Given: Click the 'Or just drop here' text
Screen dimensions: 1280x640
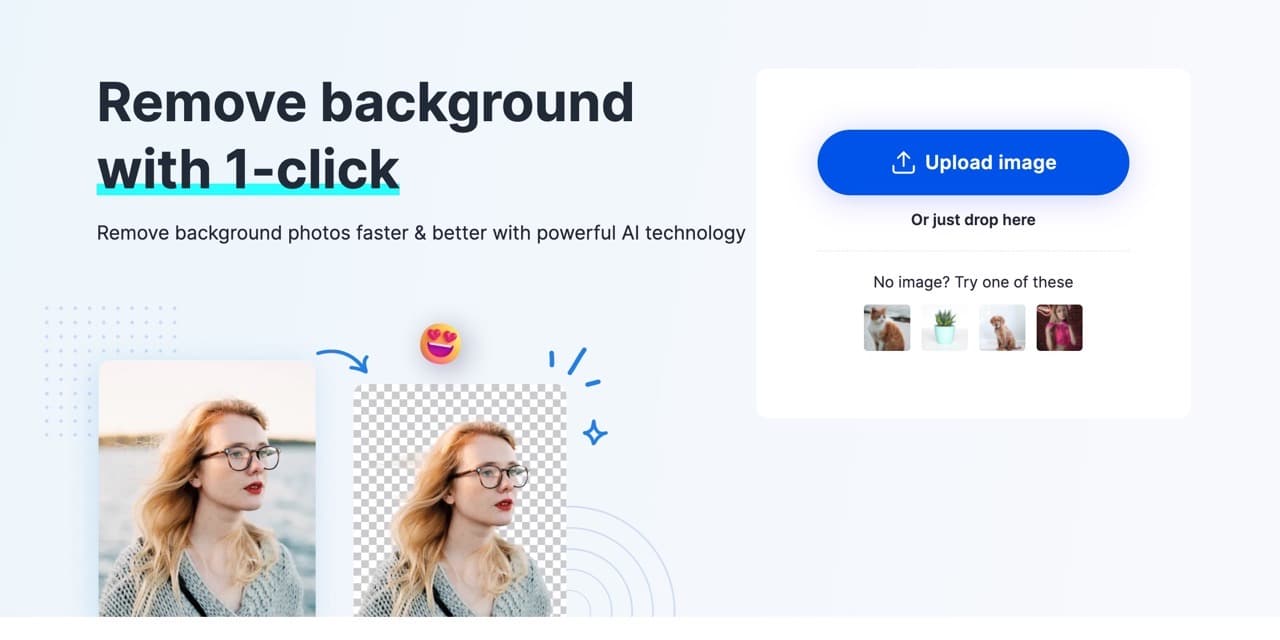Looking at the screenshot, I should (973, 220).
